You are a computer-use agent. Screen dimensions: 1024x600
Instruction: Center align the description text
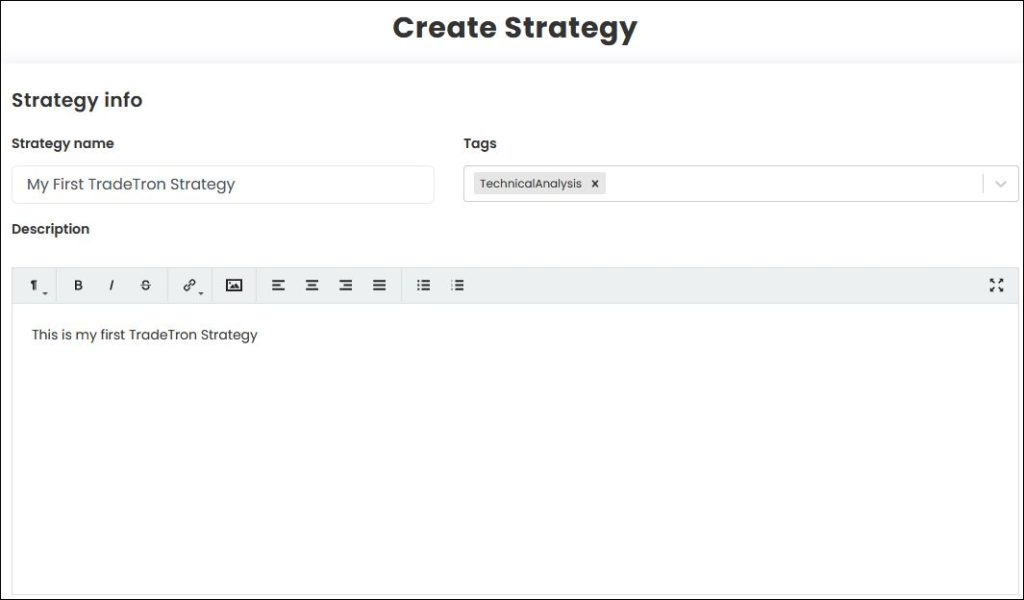312,286
